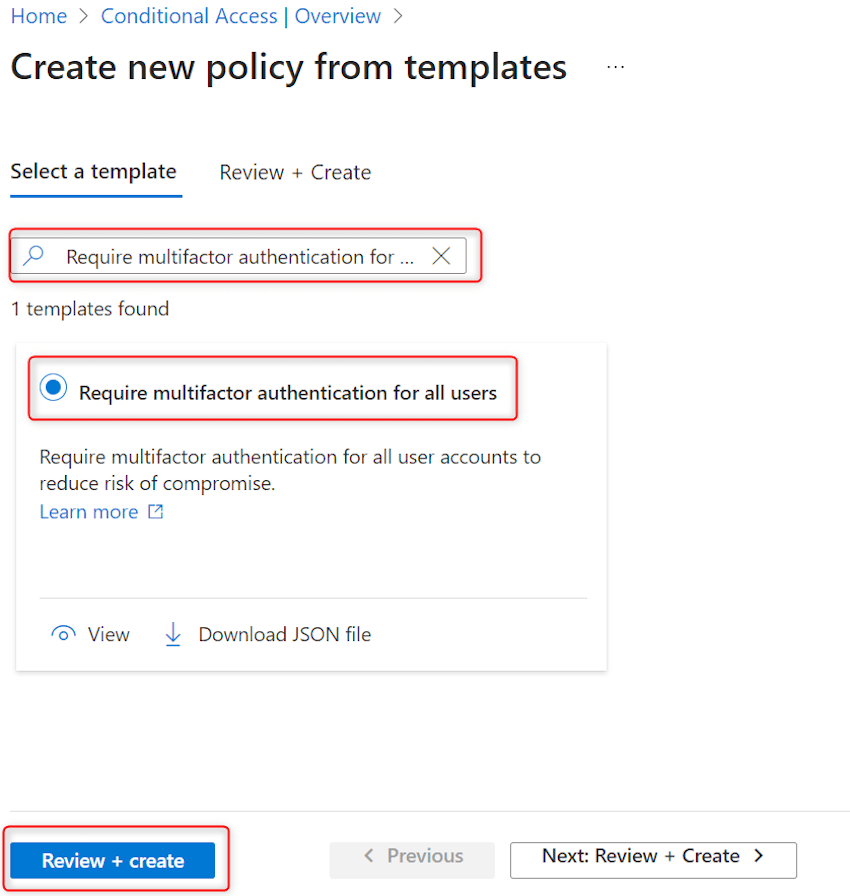Open the Select a template tab

point(94,172)
